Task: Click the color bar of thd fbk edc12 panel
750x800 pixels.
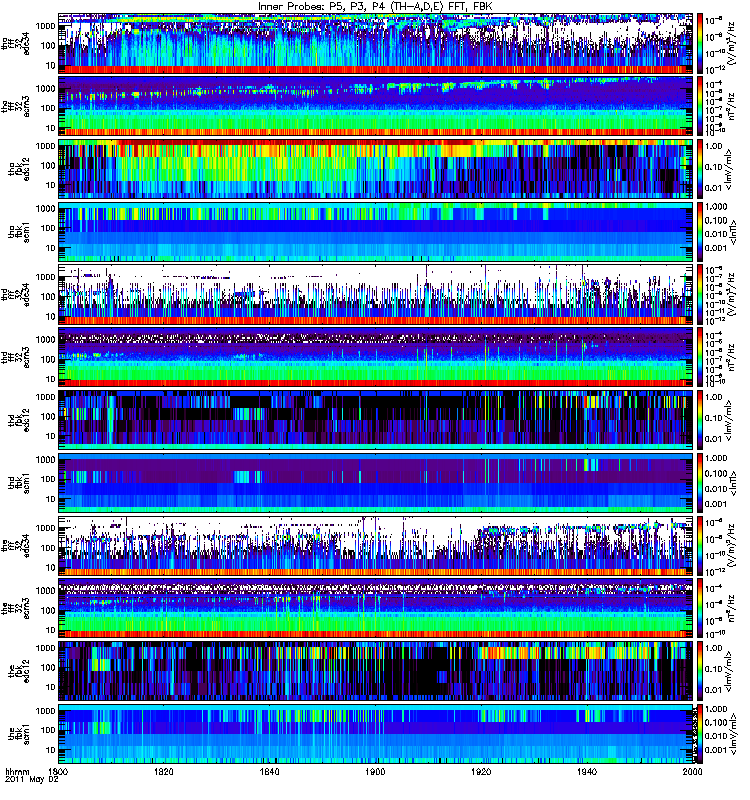Action: click(x=700, y=420)
